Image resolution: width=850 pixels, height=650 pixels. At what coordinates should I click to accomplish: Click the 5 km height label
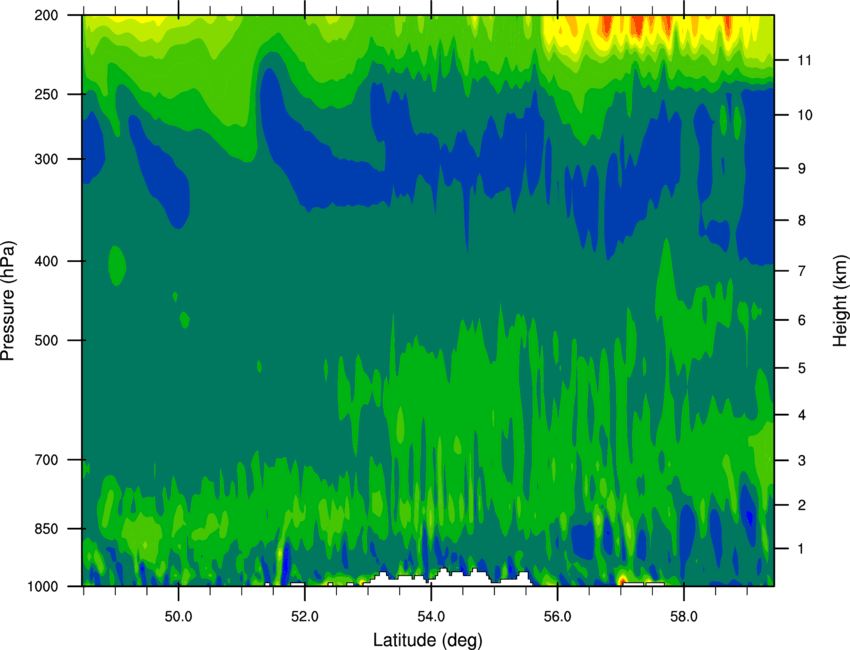[x=802, y=369]
